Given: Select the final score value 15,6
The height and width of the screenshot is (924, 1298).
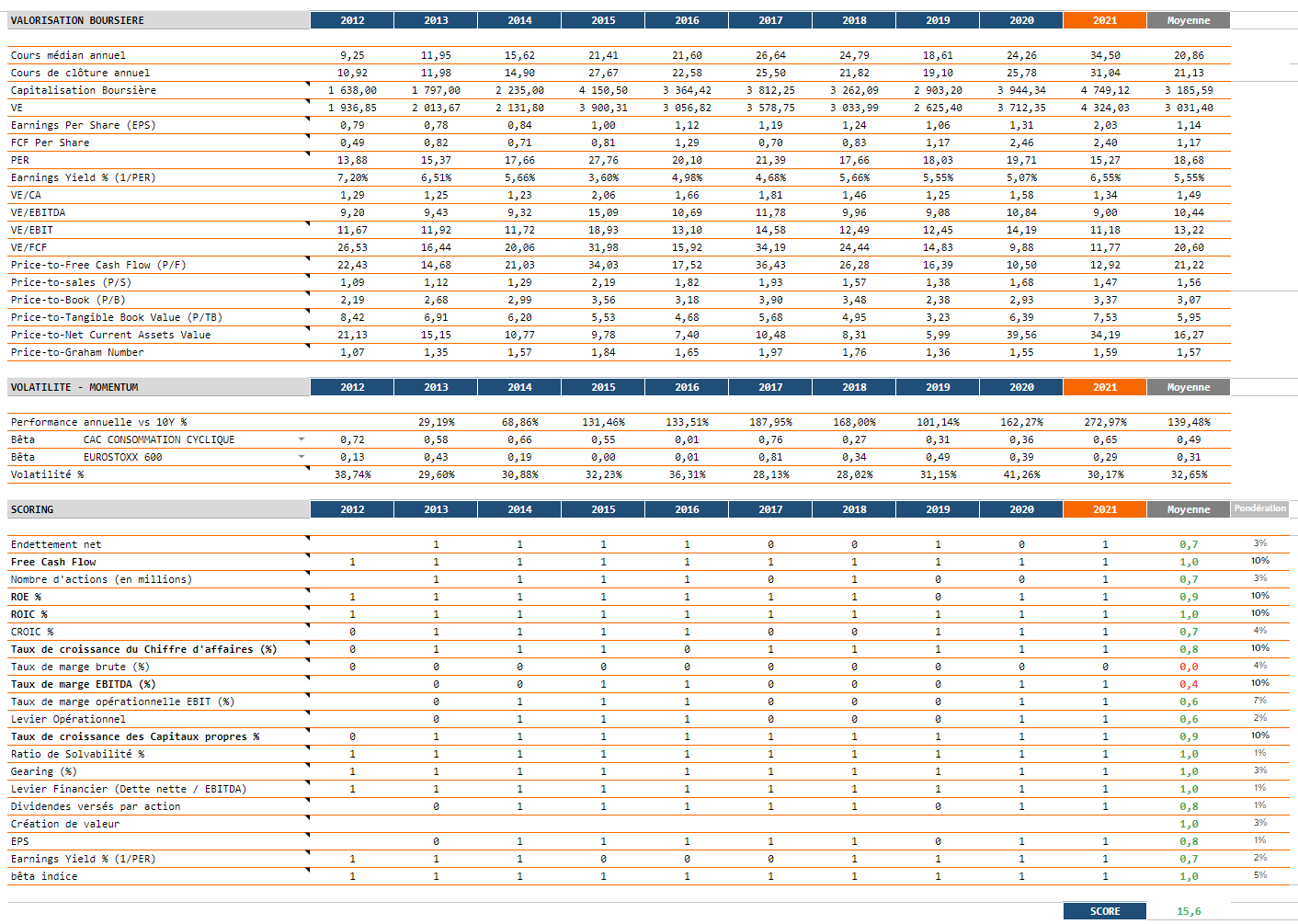Looking at the screenshot, I should click(1189, 911).
